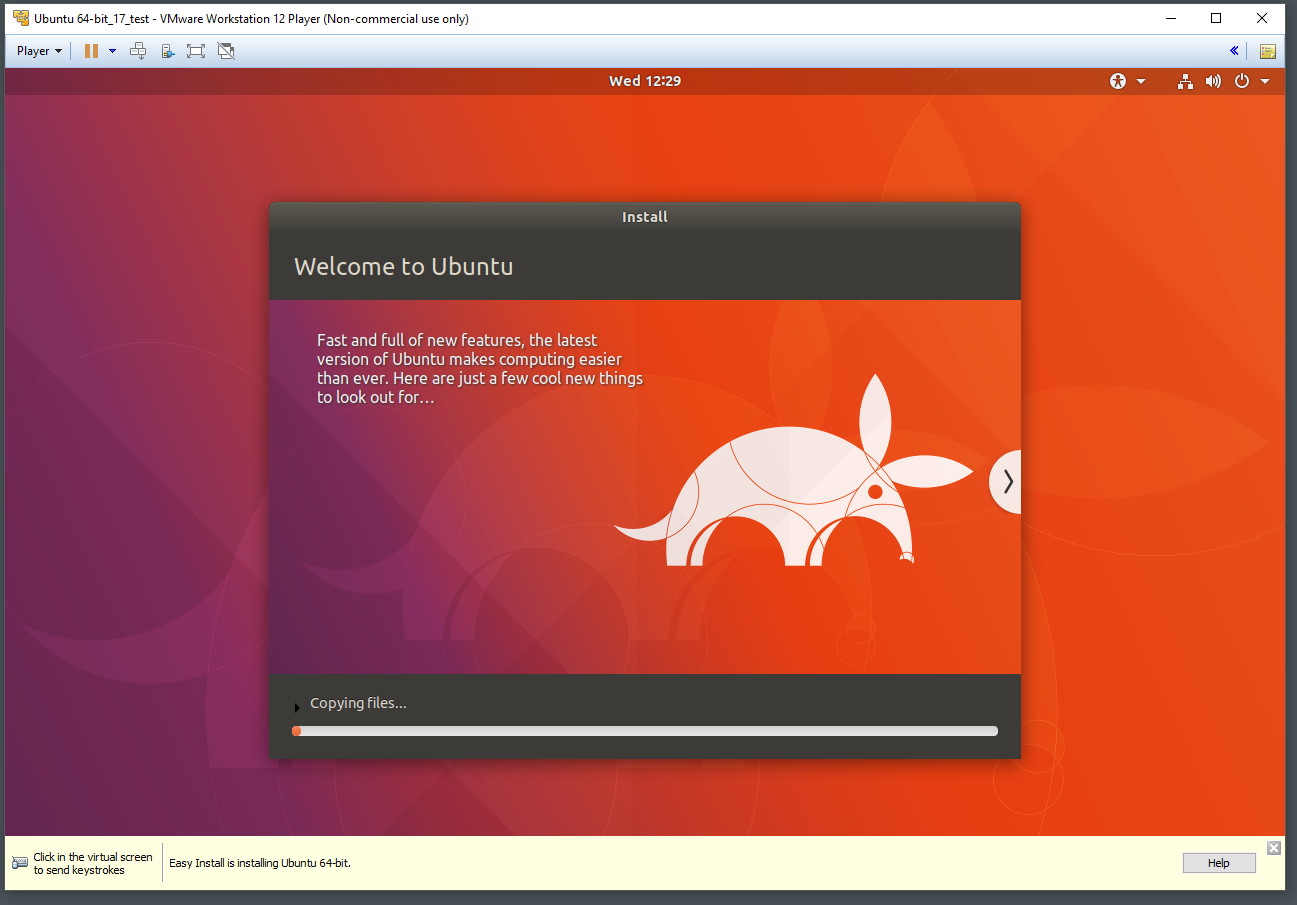This screenshot has width=1297, height=905.
Task: Expand the power options arrow beside Pause
Action: tap(112, 51)
